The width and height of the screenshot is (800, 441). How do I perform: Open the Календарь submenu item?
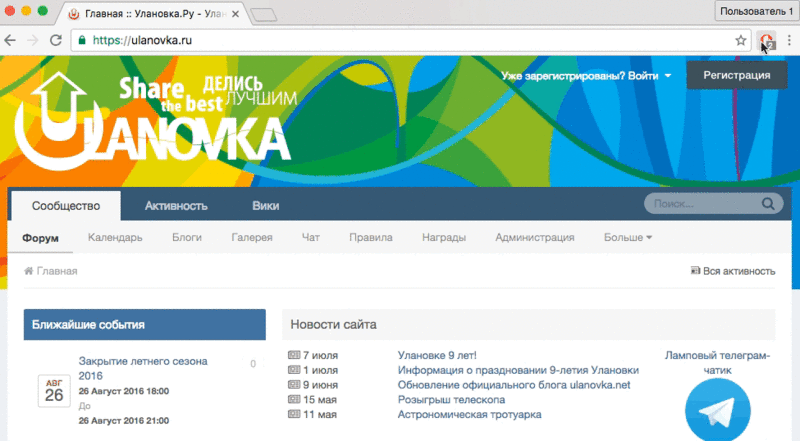[115, 237]
